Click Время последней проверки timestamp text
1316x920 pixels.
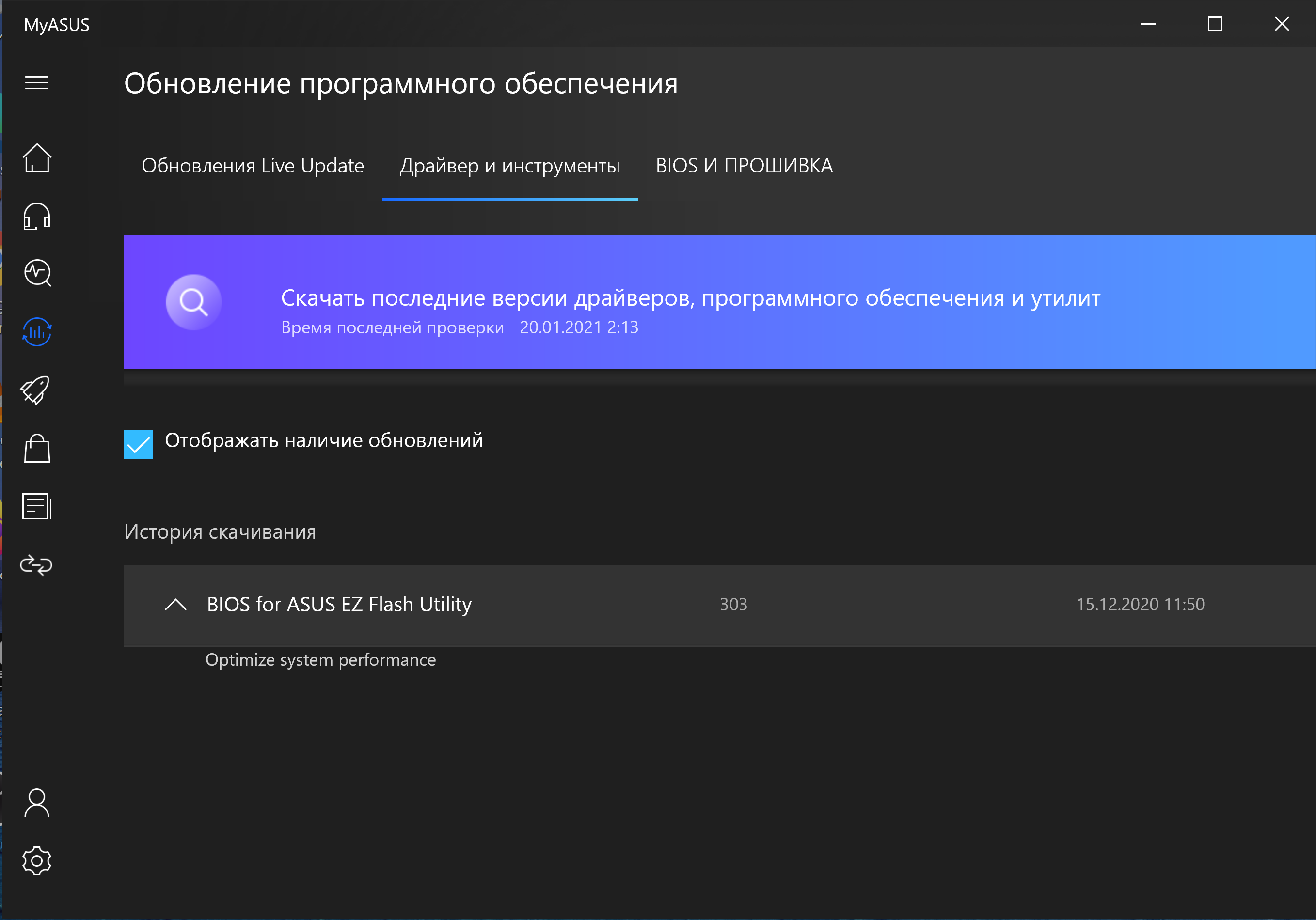[x=459, y=327]
